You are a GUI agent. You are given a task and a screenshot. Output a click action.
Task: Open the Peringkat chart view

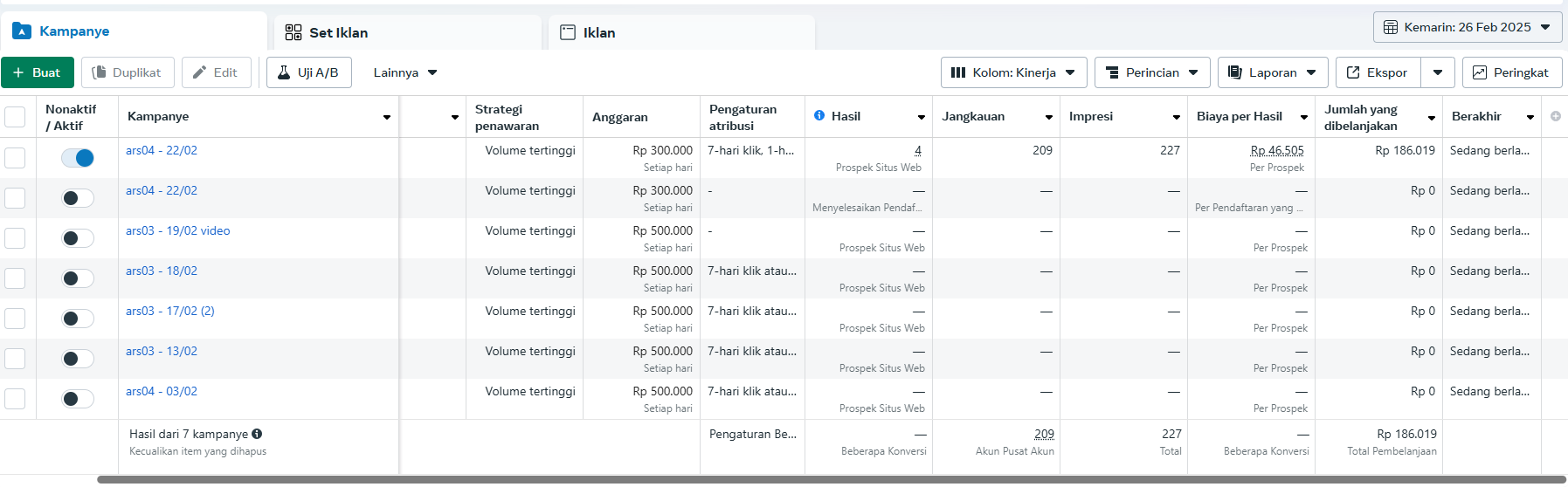[1511, 72]
